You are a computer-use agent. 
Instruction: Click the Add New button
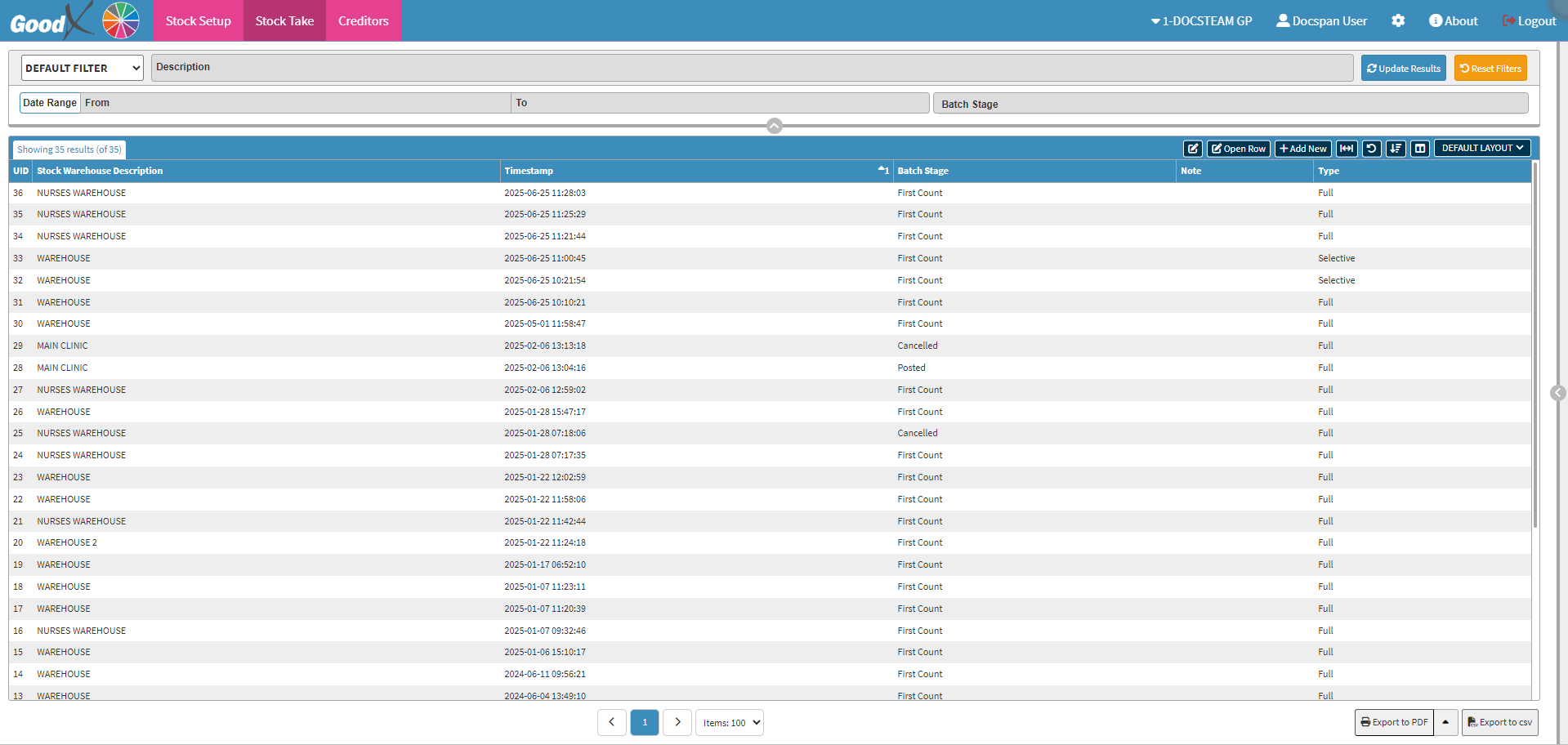(x=1303, y=149)
